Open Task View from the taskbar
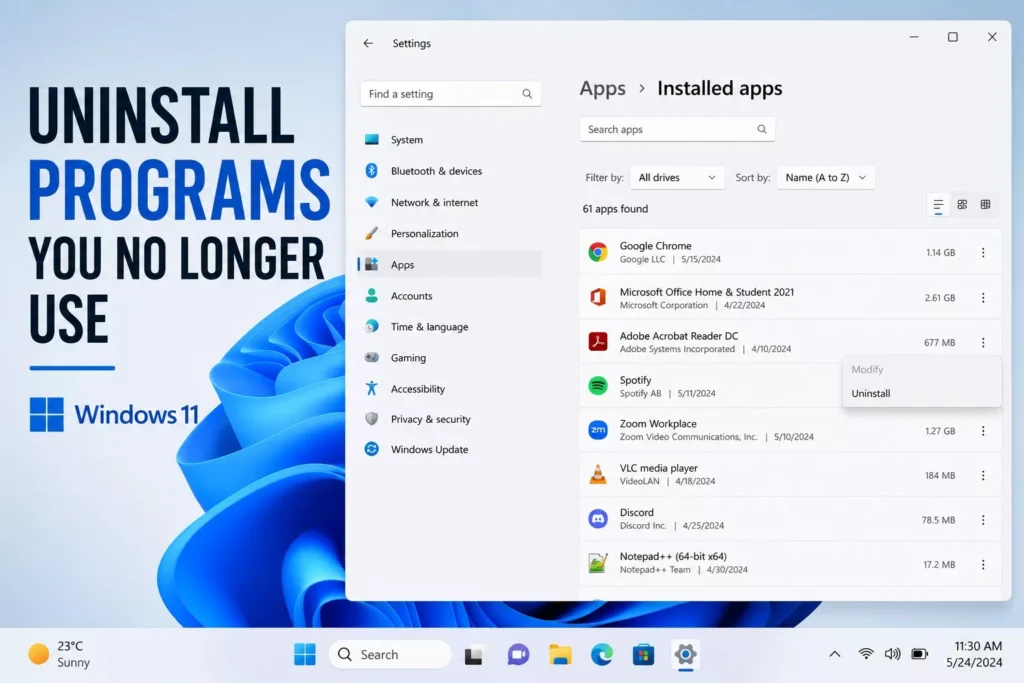Viewport: 1024px width, 683px height. [473, 654]
